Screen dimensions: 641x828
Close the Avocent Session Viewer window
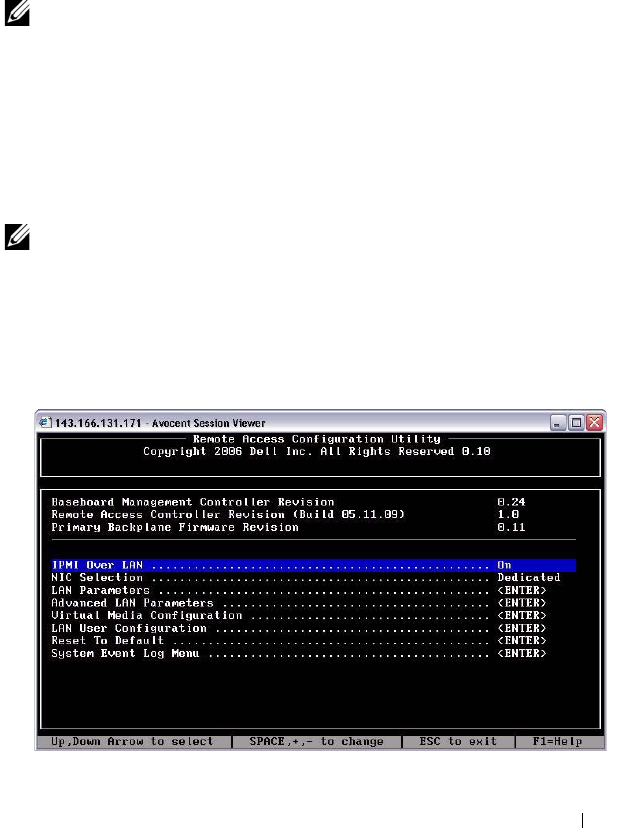pos(595,422)
